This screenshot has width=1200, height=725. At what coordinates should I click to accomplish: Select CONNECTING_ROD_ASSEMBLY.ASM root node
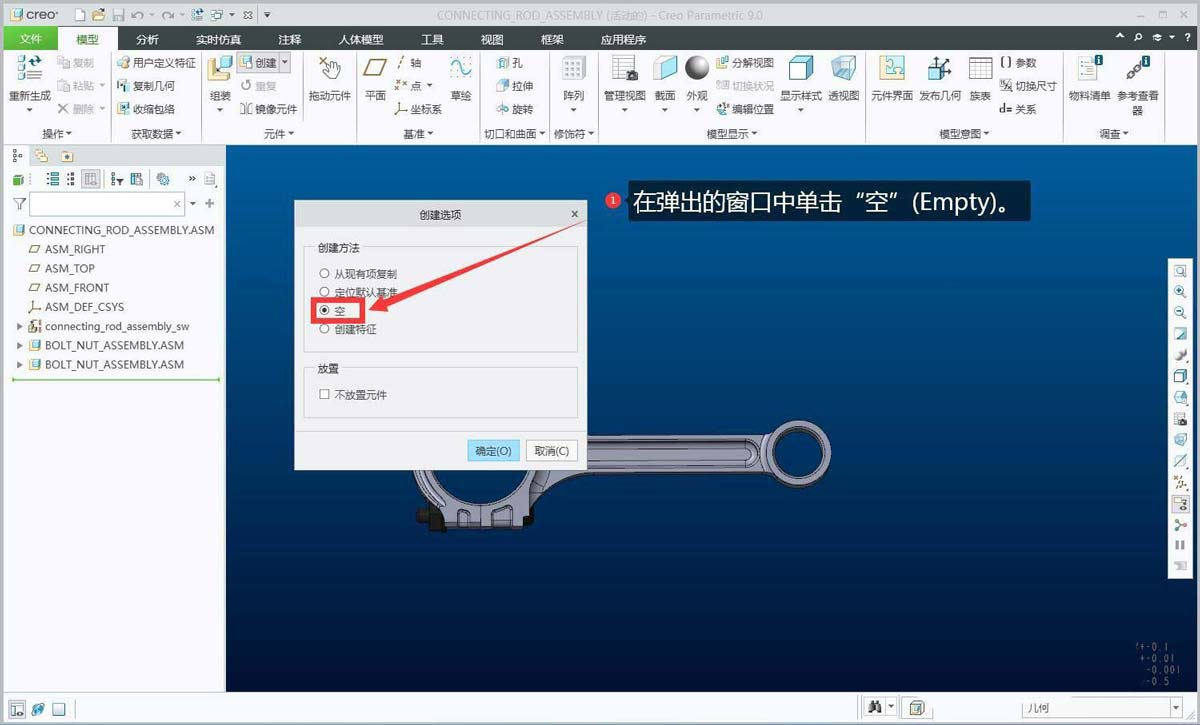[x=113, y=230]
